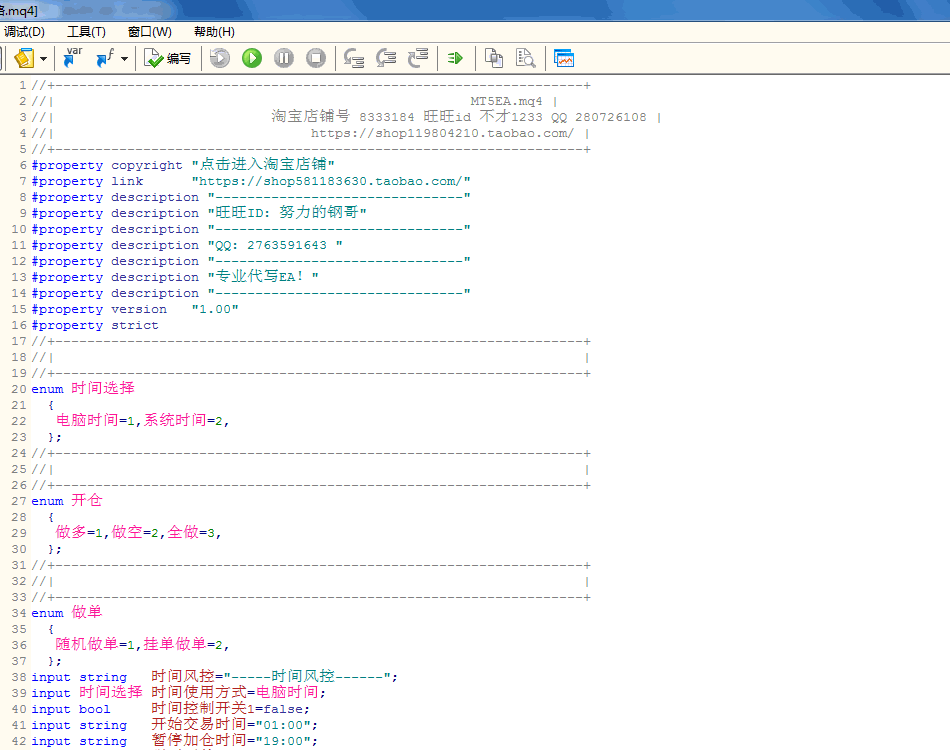Start debugging with the green play button
Screen dimensions: 950x750
251,58
